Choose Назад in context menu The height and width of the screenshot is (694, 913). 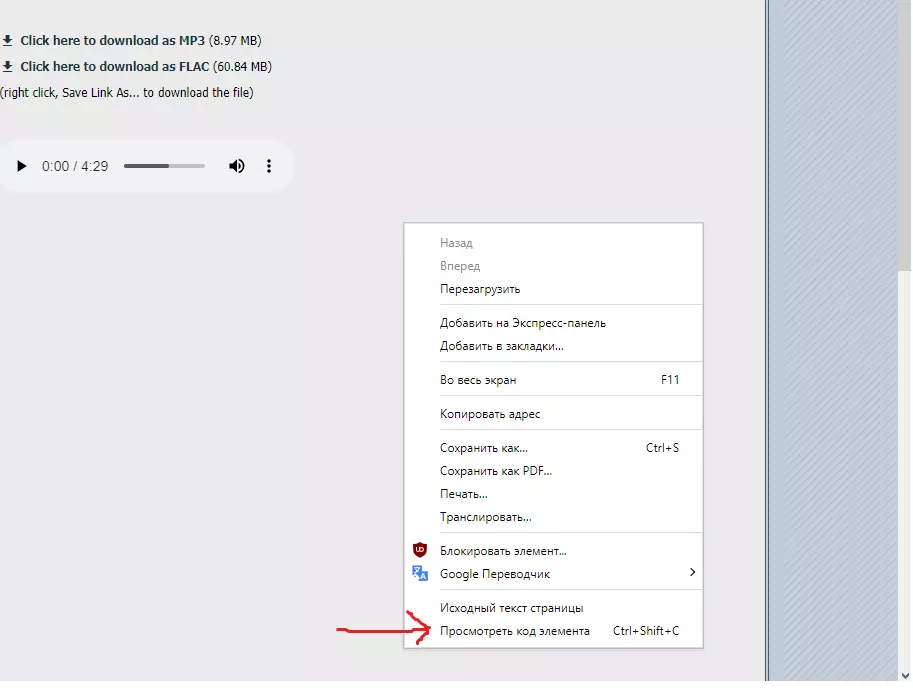(x=553, y=243)
